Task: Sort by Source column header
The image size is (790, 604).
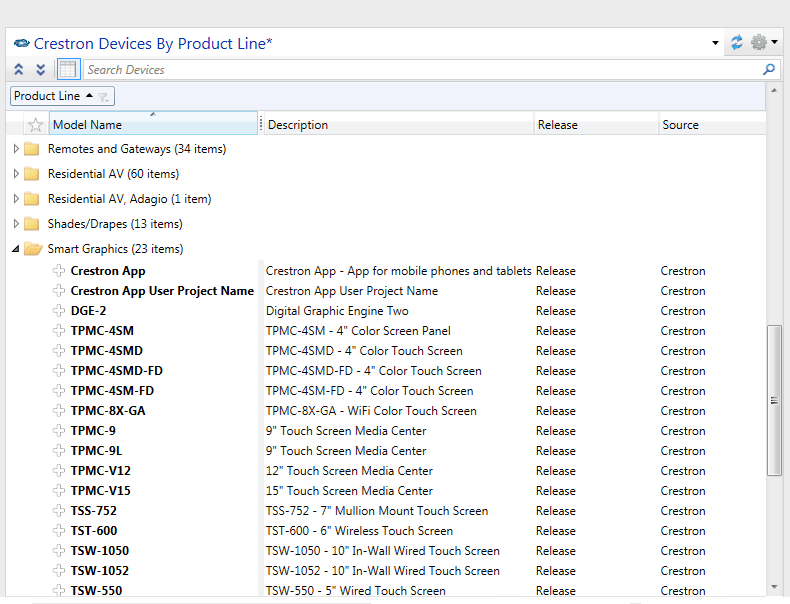Action: (712, 124)
